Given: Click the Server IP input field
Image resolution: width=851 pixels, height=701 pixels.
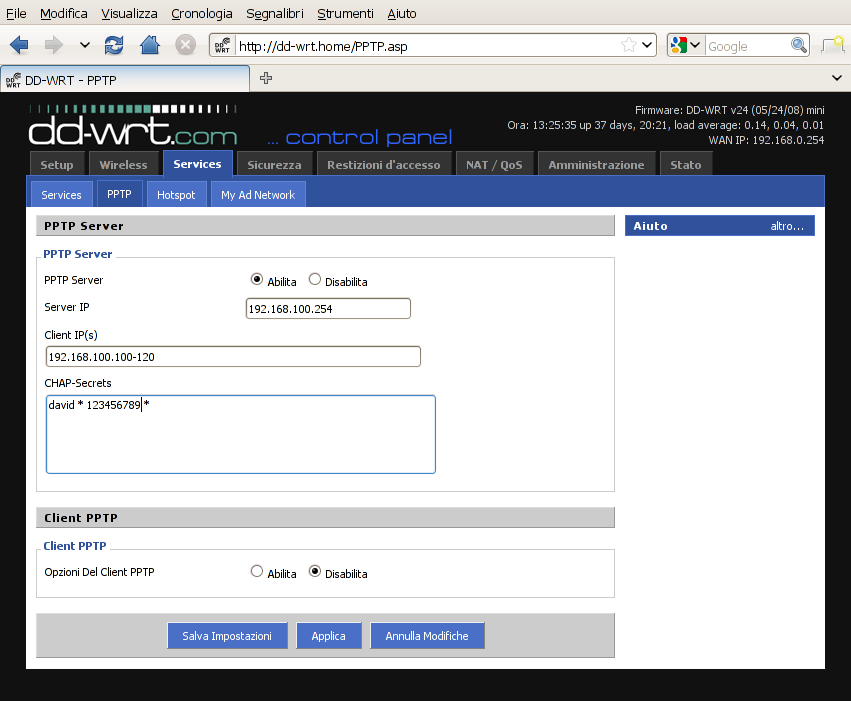Looking at the screenshot, I should pyautogui.click(x=328, y=308).
